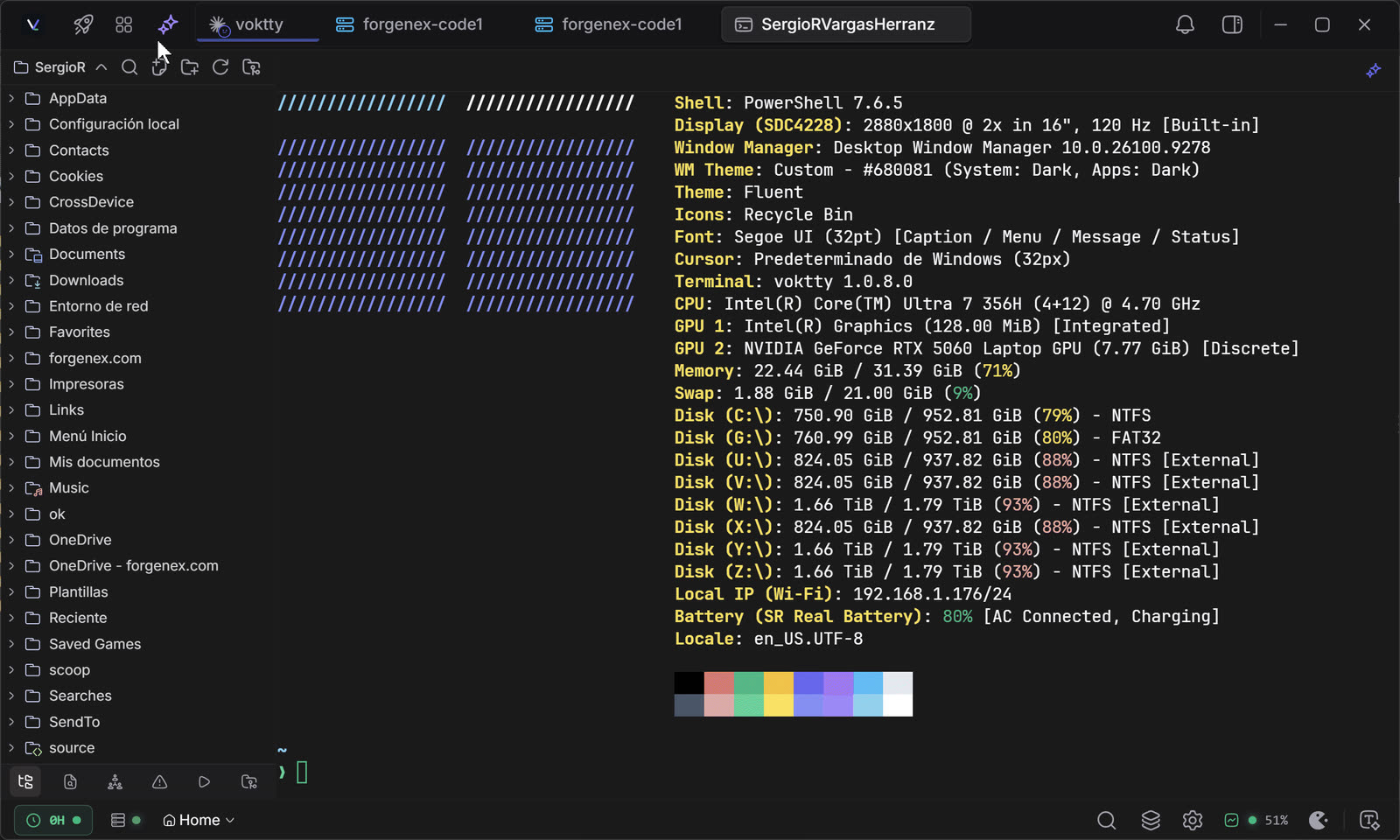Open the org-chart hierarchy icon in sidebar toolbar
1400x840 pixels.
click(x=115, y=781)
